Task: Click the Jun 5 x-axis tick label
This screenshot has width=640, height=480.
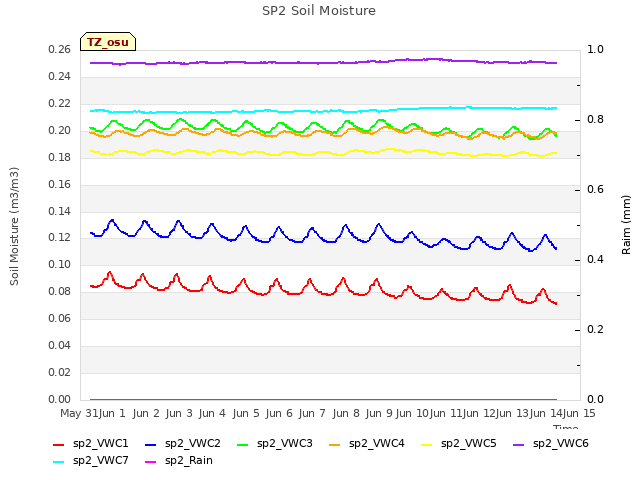Action: (x=246, y=413)
